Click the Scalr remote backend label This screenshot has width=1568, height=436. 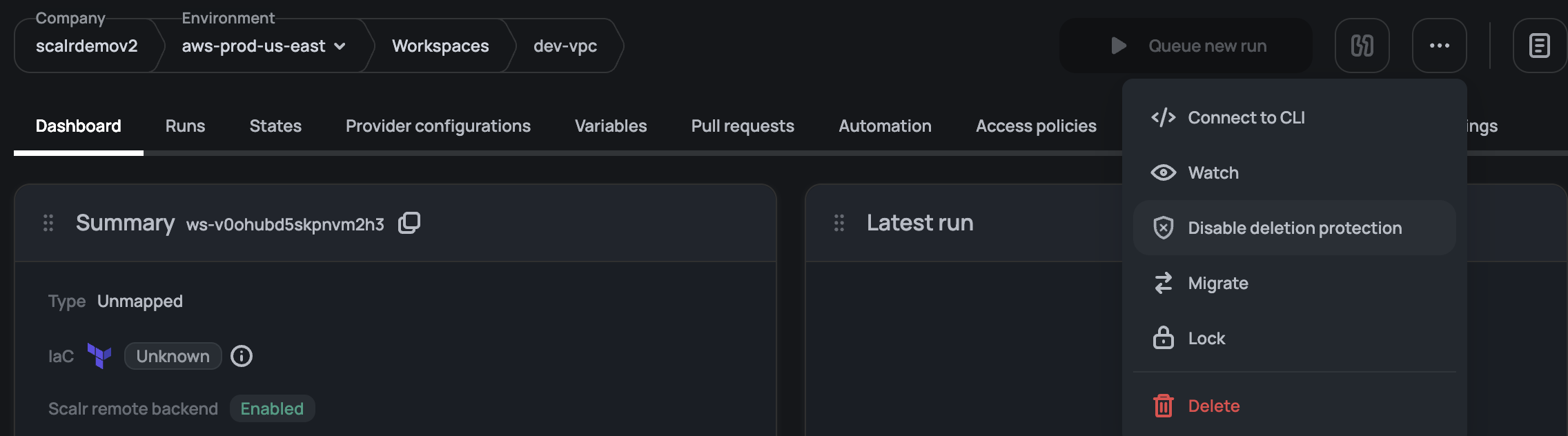pos(133,408)
